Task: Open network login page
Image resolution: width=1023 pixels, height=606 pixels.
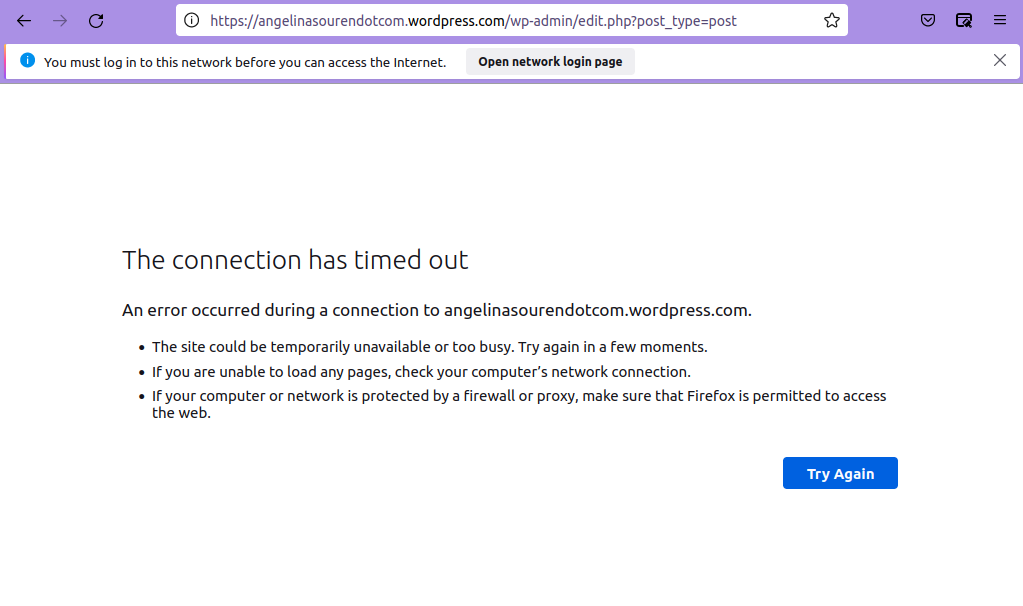Action: 550,62
